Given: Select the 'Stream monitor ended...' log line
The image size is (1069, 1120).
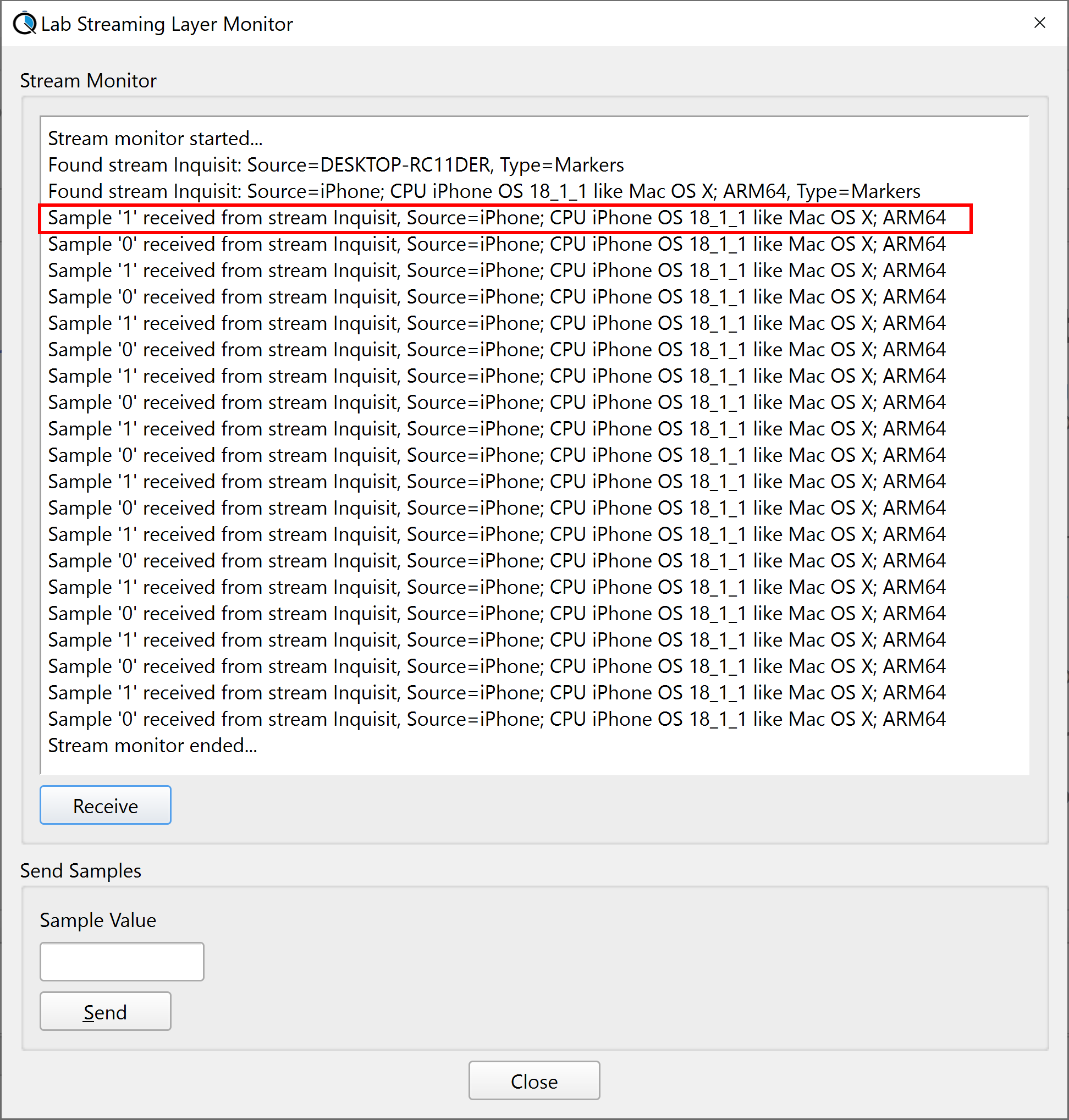Looking at the screenshot, I should click(153, 745).
